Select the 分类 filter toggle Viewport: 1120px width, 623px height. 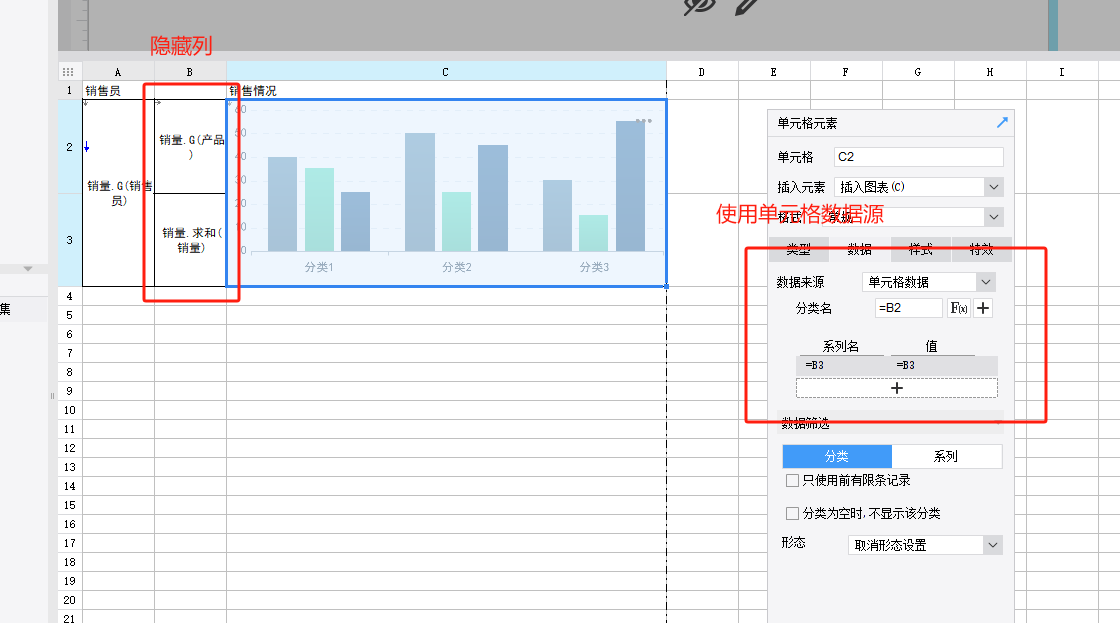click(x=837, y=457)
